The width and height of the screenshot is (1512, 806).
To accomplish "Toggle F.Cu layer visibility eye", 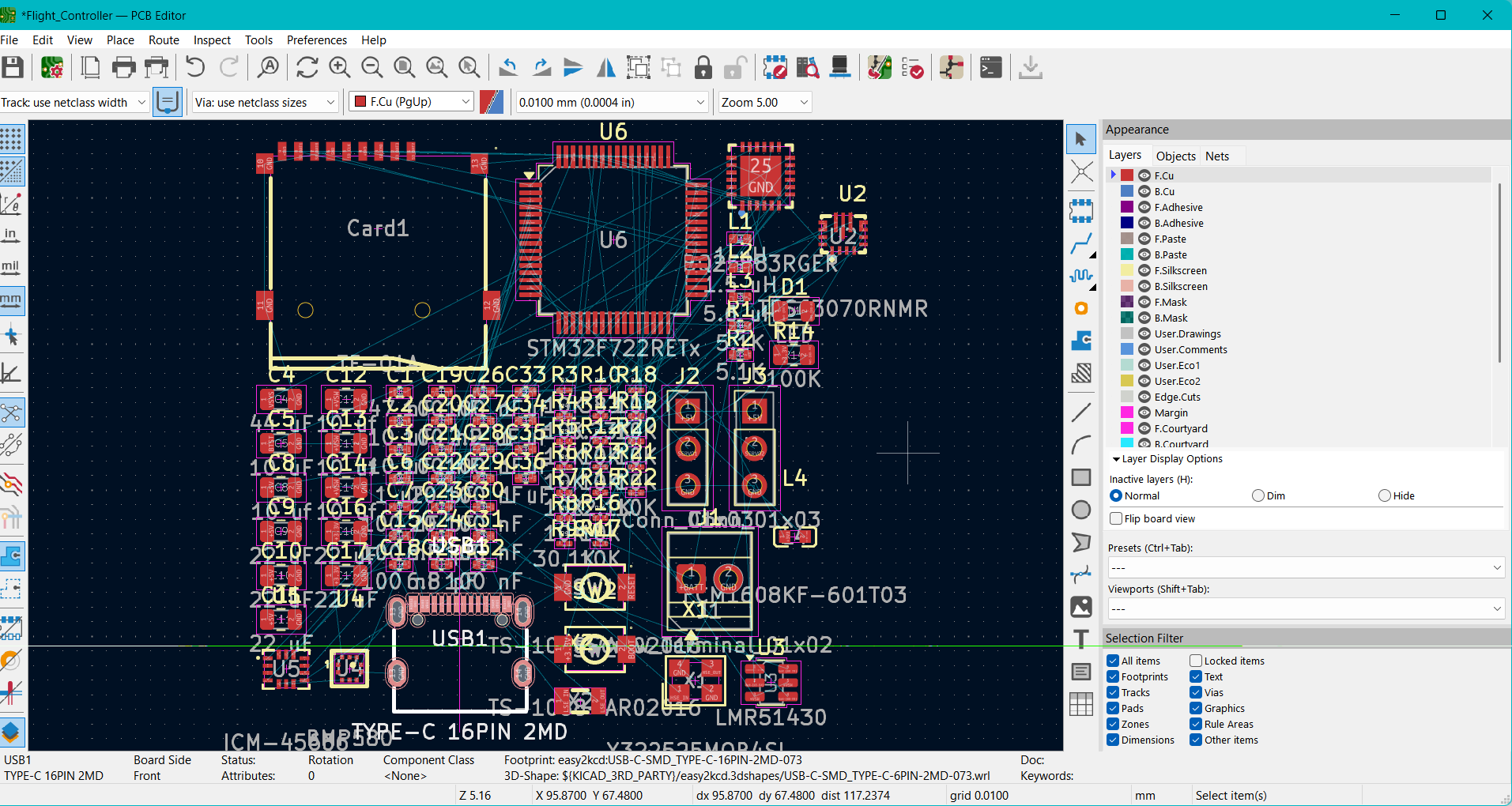I will [x=1144, y=175].
